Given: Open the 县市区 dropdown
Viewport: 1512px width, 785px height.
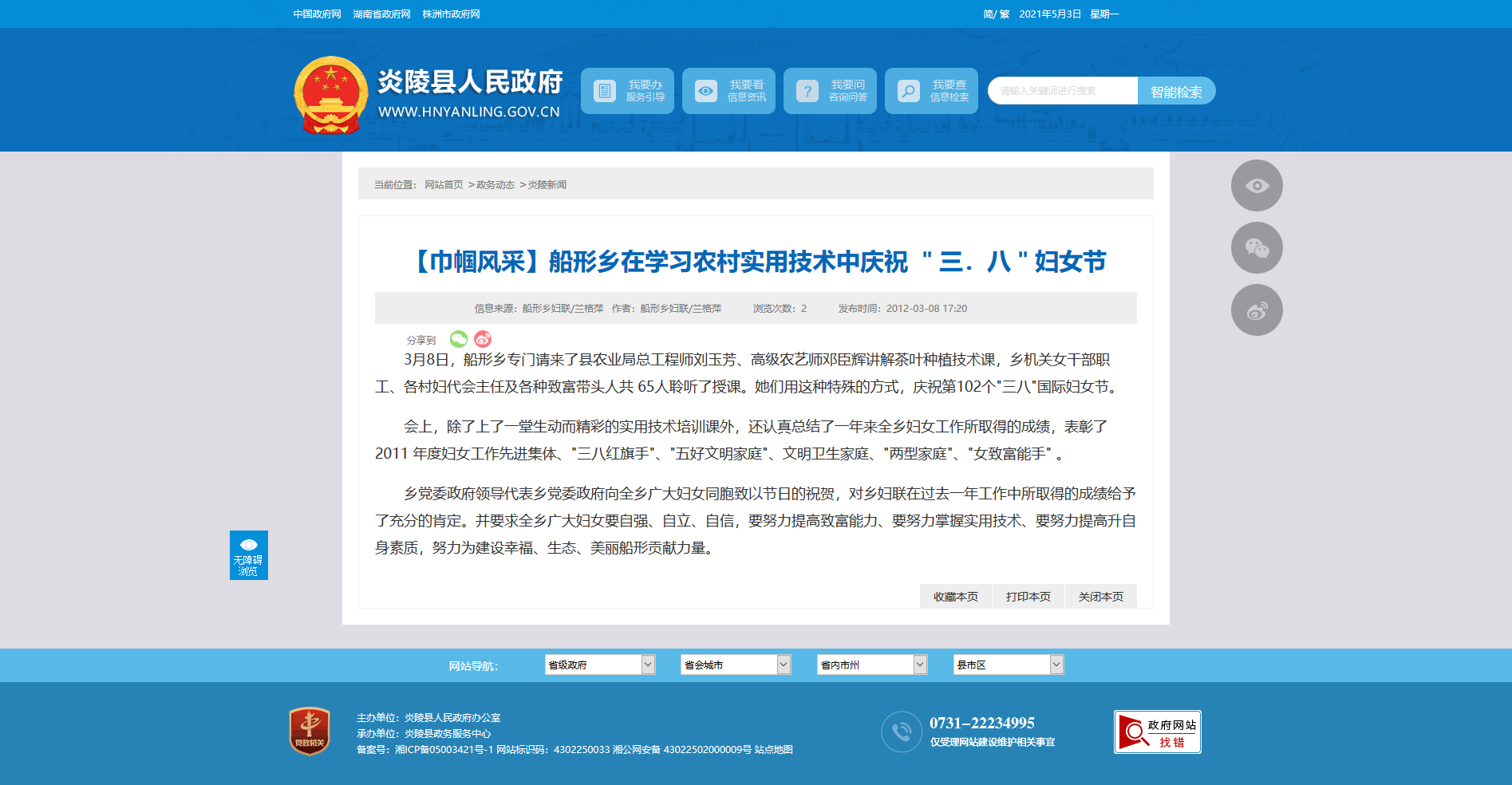Looking at the screenshot, I should click(1009, 665).
